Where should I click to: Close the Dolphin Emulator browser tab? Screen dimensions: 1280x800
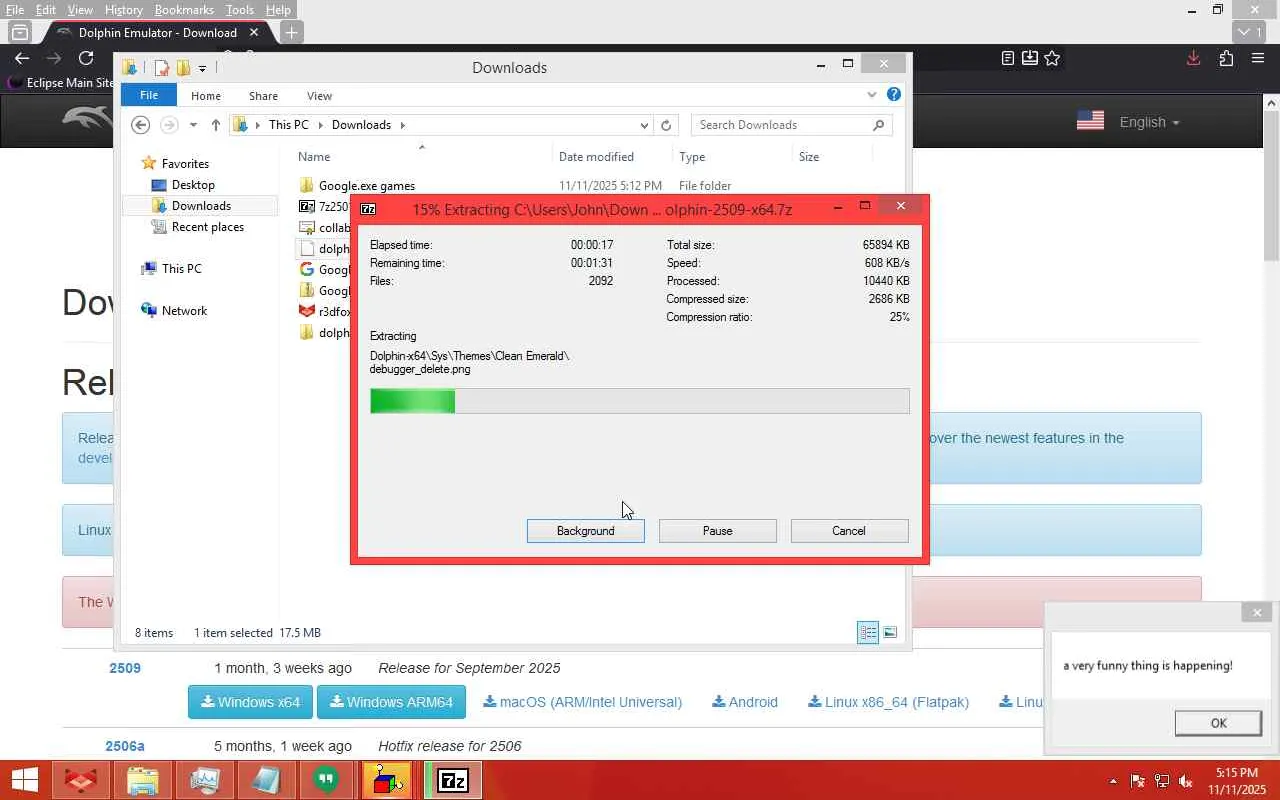[254, 32]
